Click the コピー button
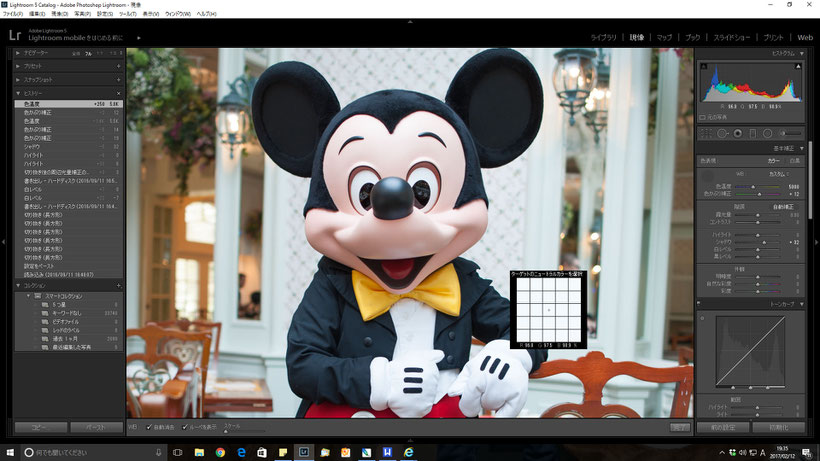This screenshot has height=461, width=820. [41, 427]
